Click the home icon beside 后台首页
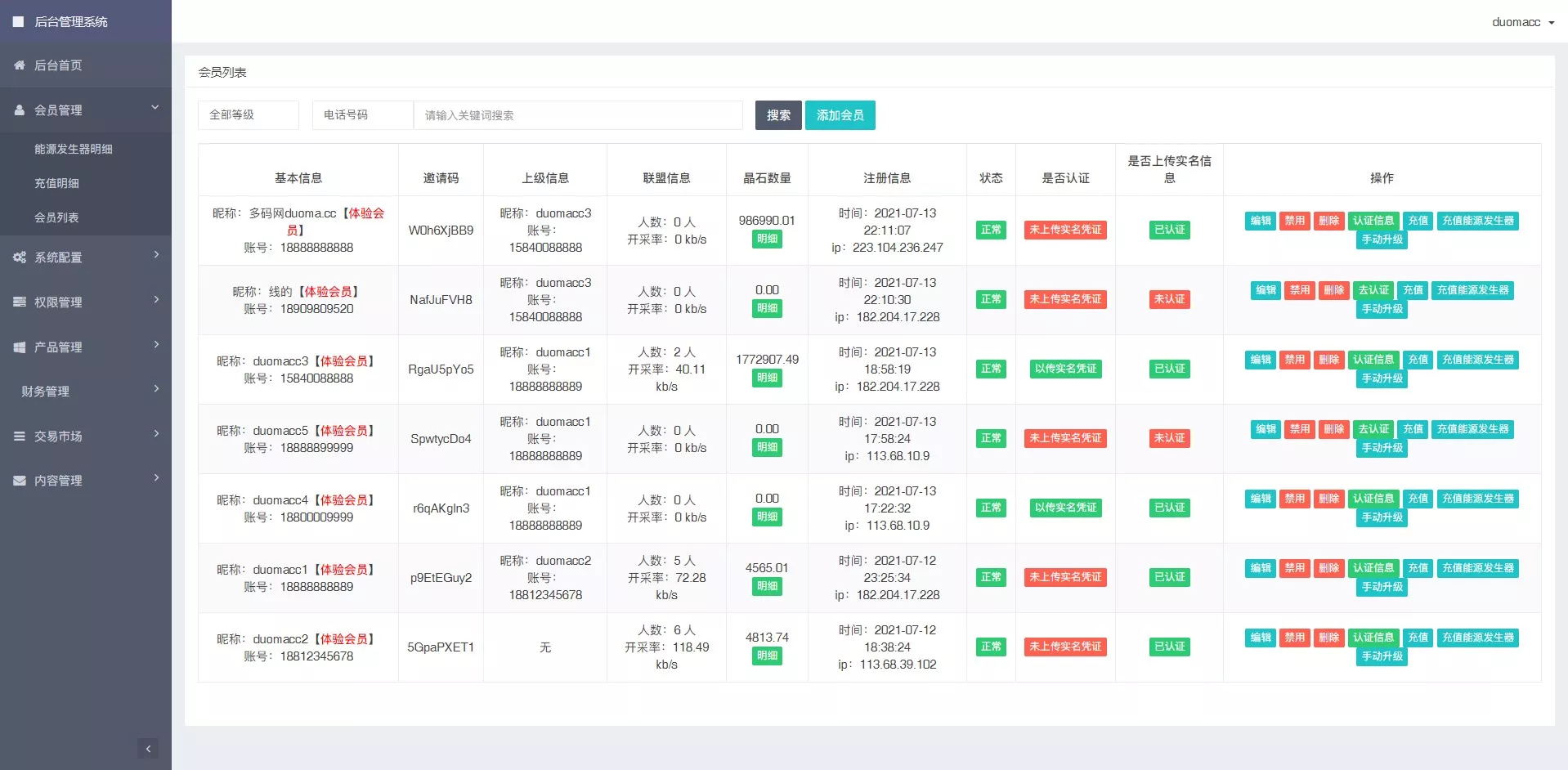This screenshot has height=770, width=1568. pyautogui.click(x=20, y=65)
